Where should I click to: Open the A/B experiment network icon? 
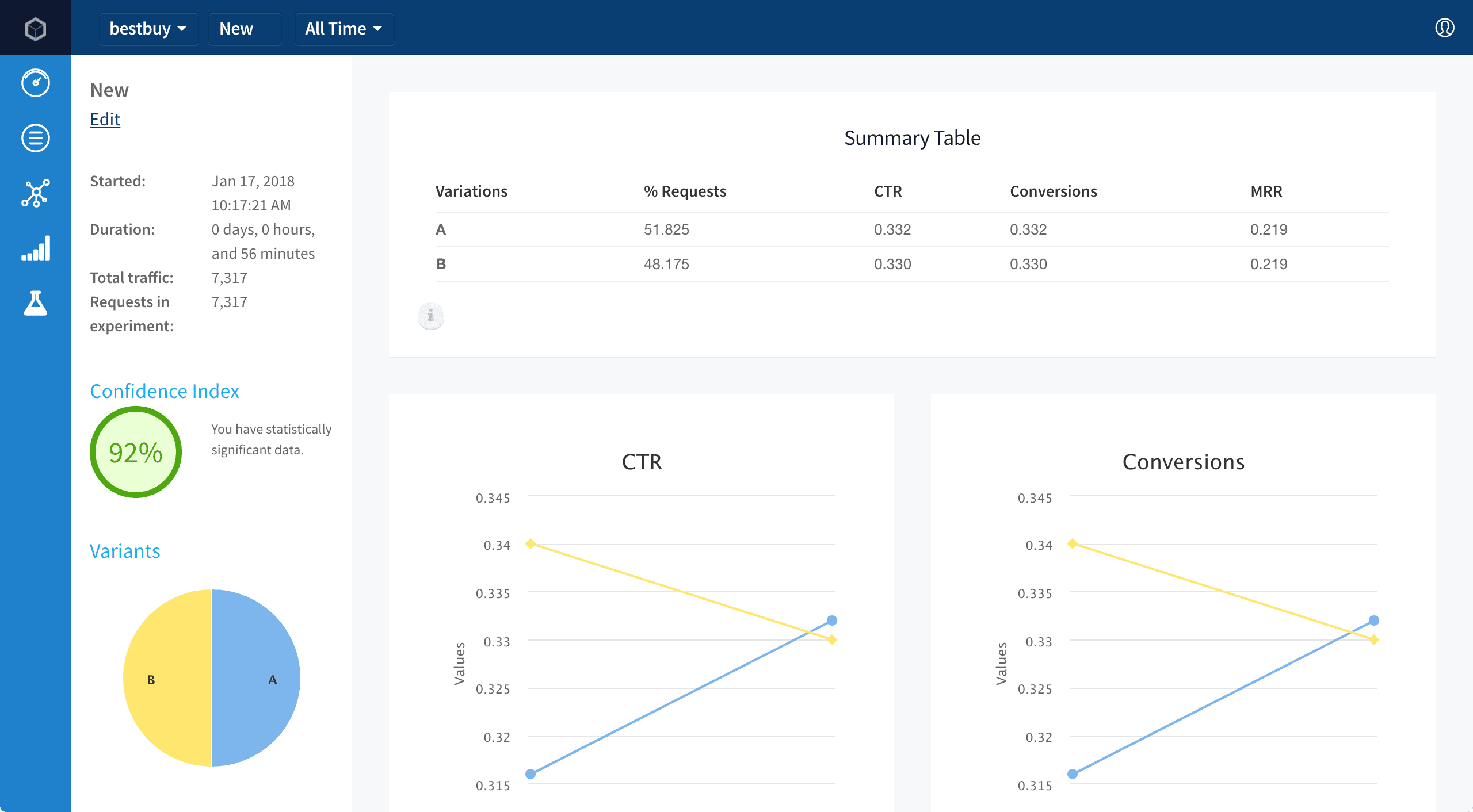point(35,194)
